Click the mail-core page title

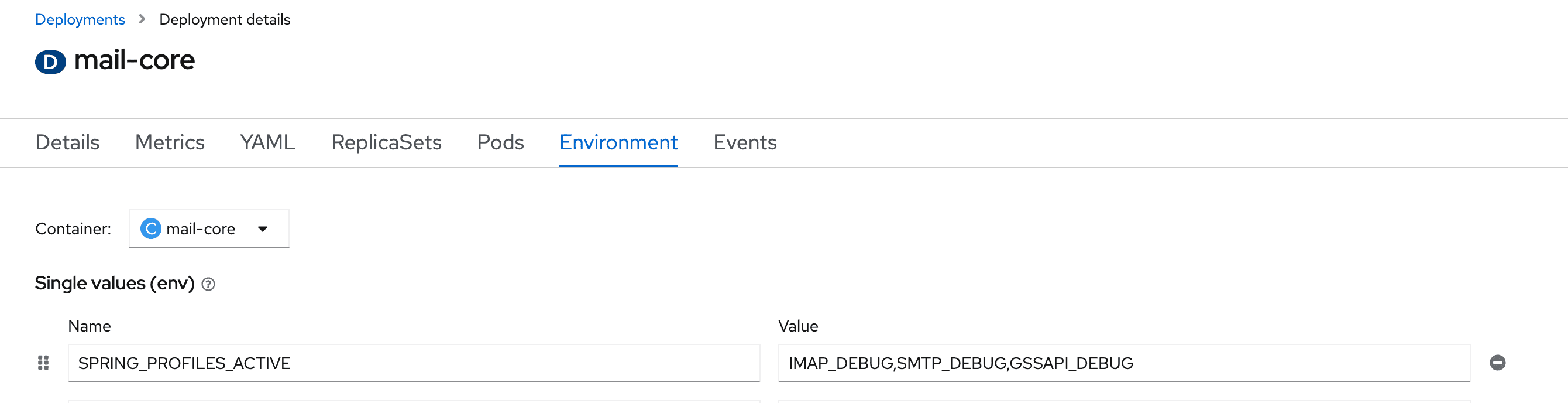(x=134, y=60)
